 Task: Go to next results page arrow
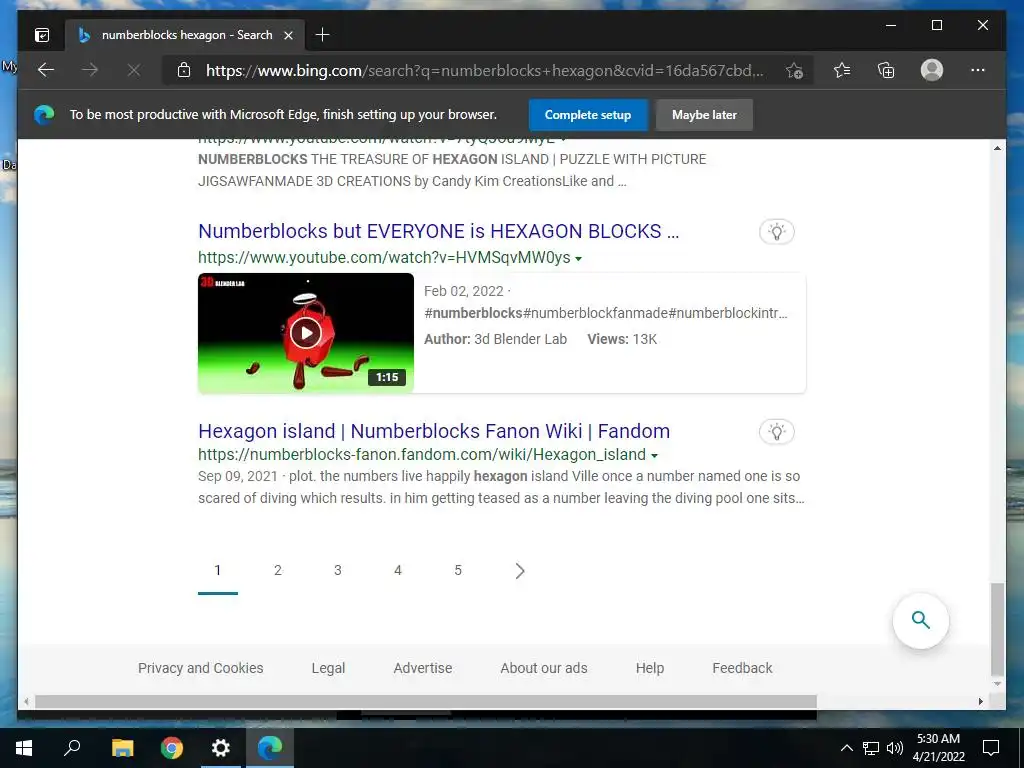pos(520,571)
